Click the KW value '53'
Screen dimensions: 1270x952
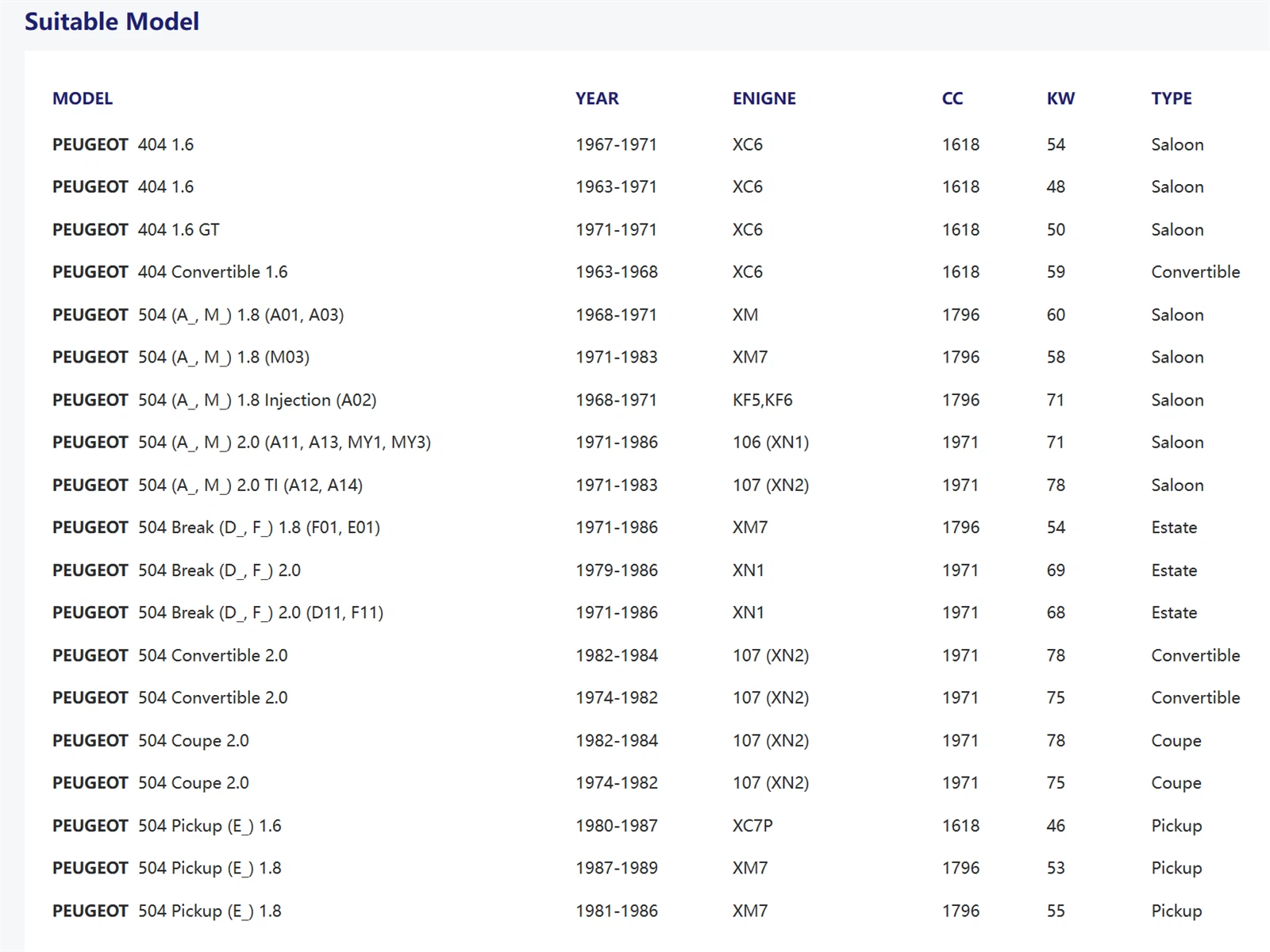coord(1056,868)
